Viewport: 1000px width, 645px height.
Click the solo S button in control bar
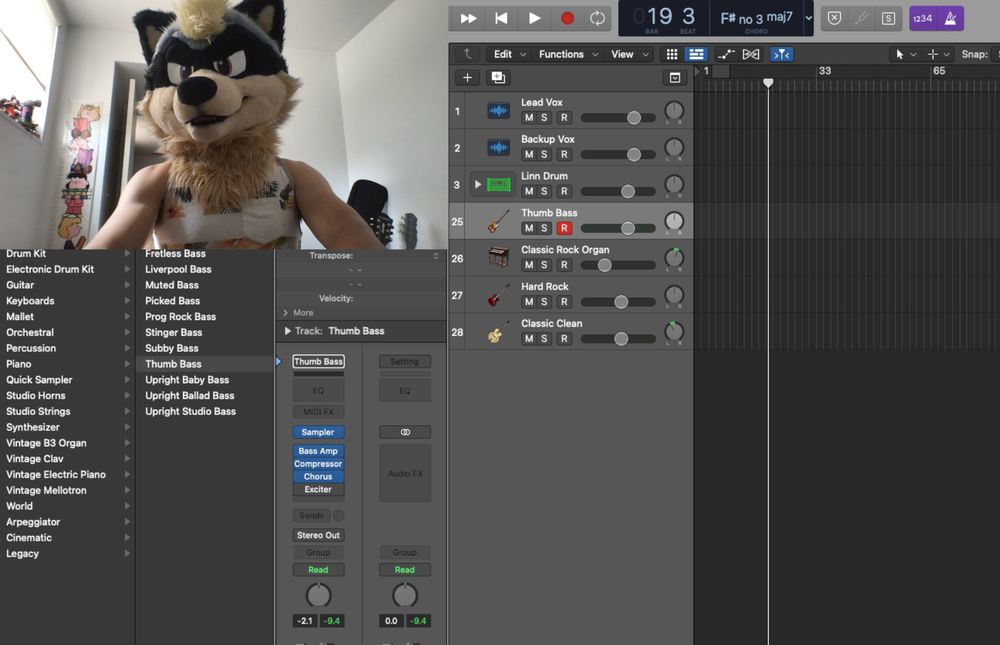pos(888,19)
